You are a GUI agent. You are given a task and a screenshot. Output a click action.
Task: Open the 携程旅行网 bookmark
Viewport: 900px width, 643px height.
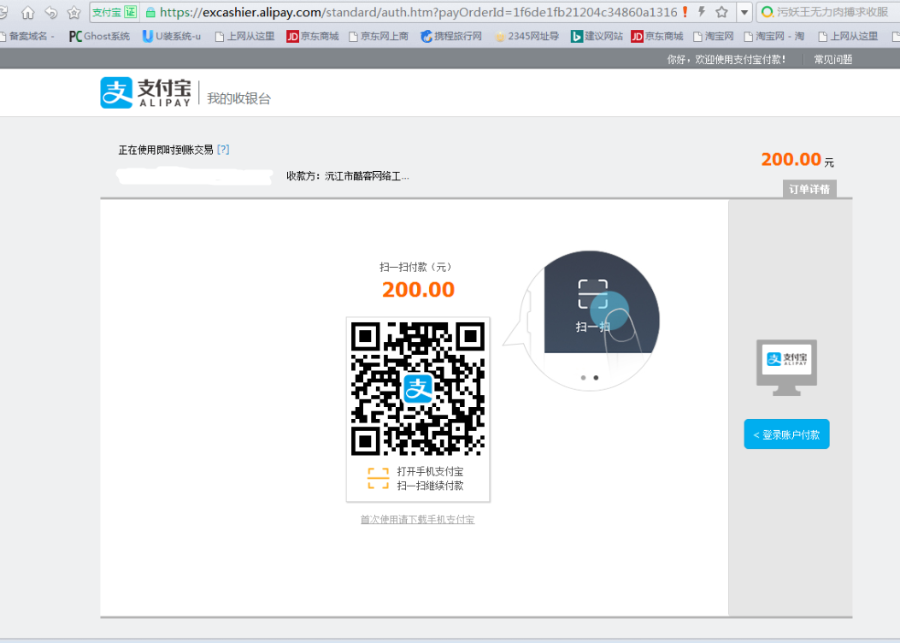click(x=451, y=36)
